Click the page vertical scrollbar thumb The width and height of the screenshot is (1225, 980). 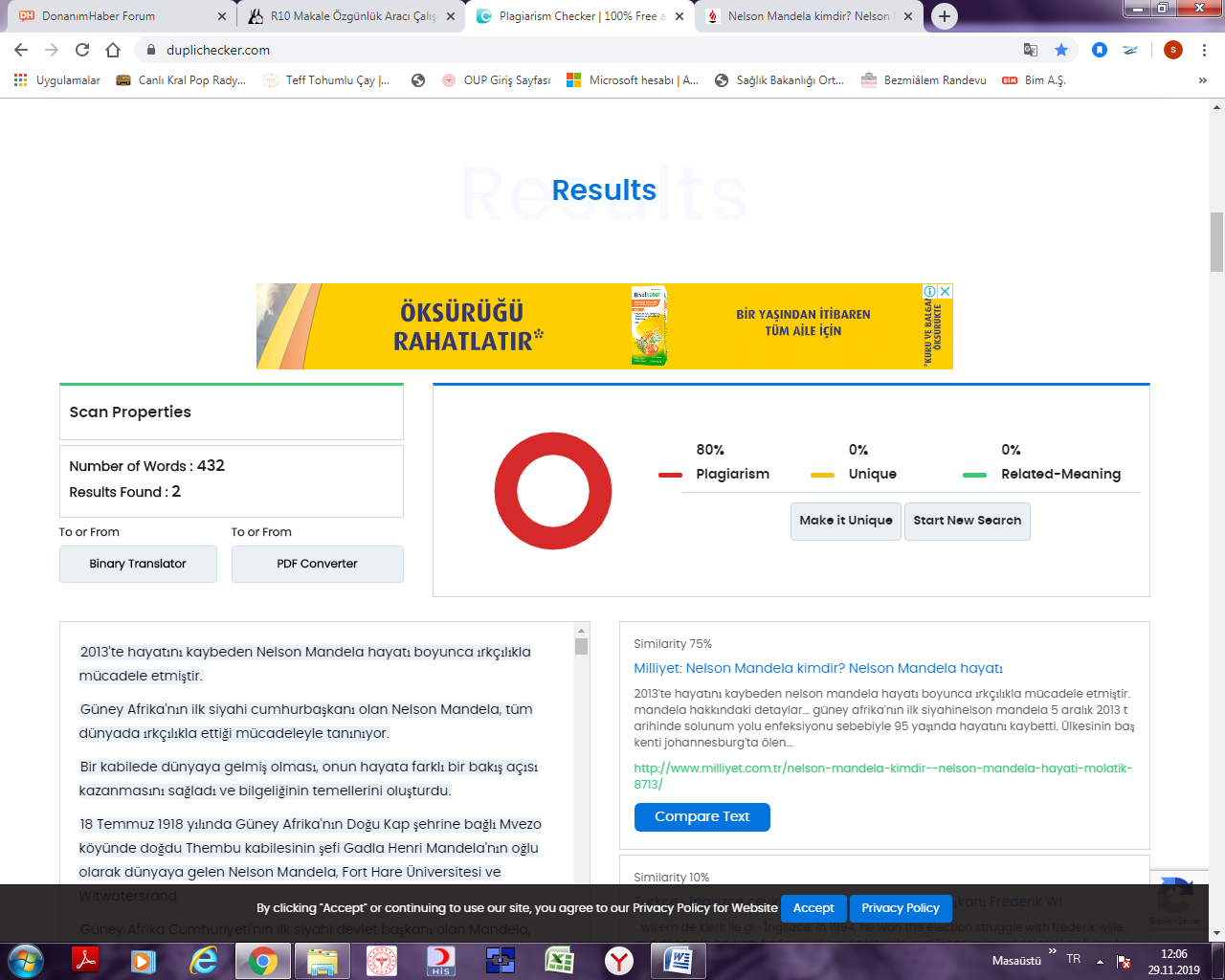[1216, 242]
